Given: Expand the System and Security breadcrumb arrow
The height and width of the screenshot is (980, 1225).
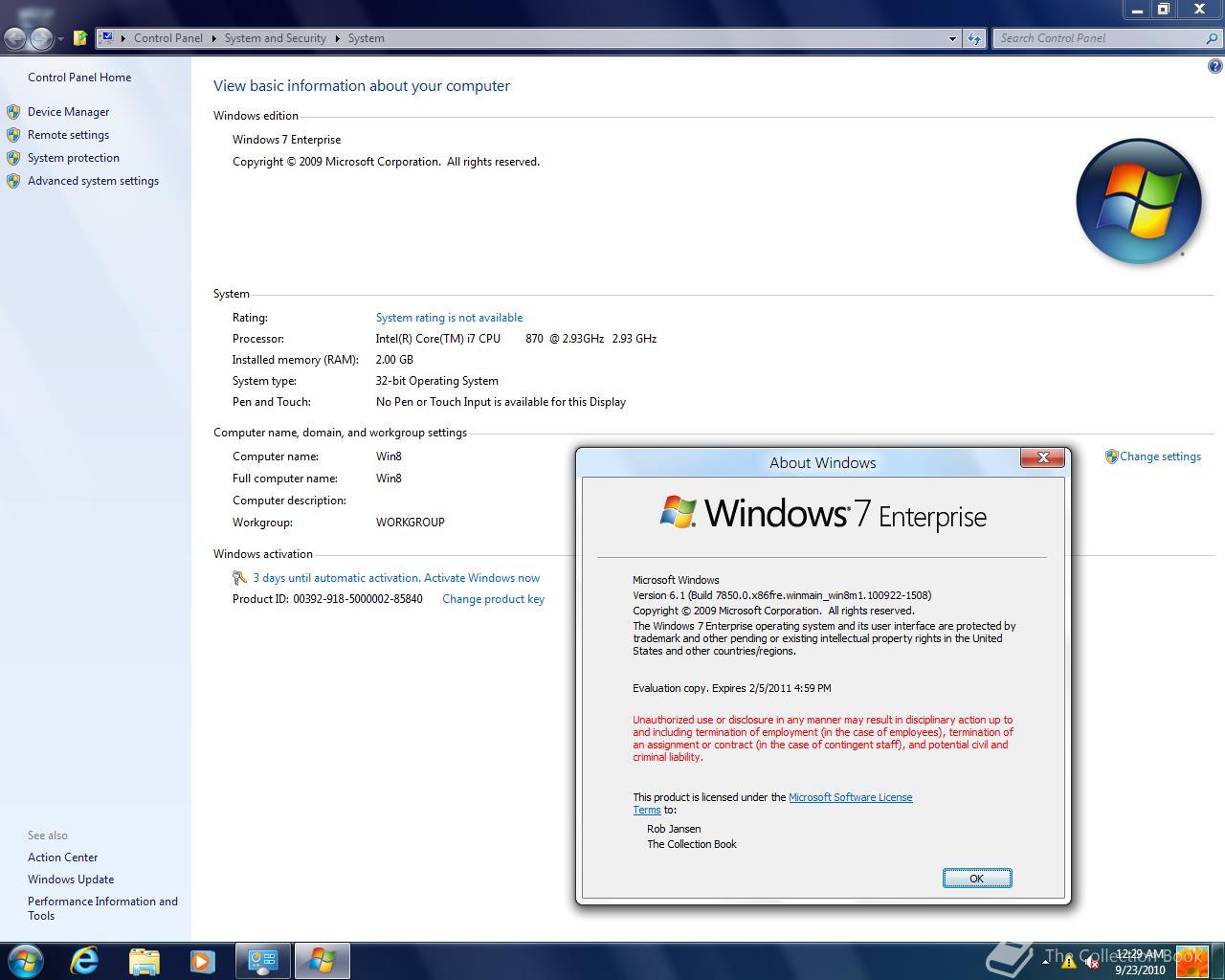Looking at the screenshot, I should point(337,38).
